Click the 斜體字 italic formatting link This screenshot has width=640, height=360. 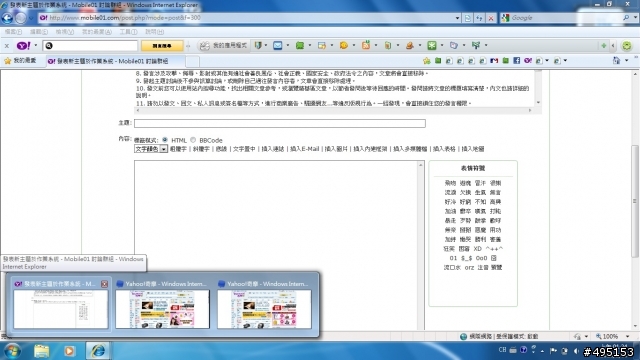(201, 149)
